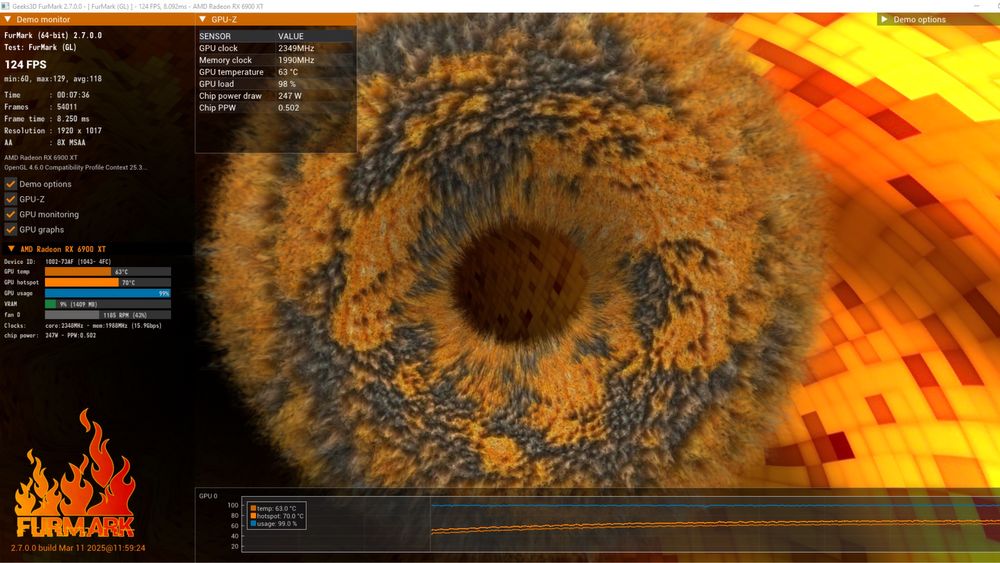This screenshot has height=563, width=1000.
Task: Click the VRAM usage bar
Action: click(x=108, y=304)
